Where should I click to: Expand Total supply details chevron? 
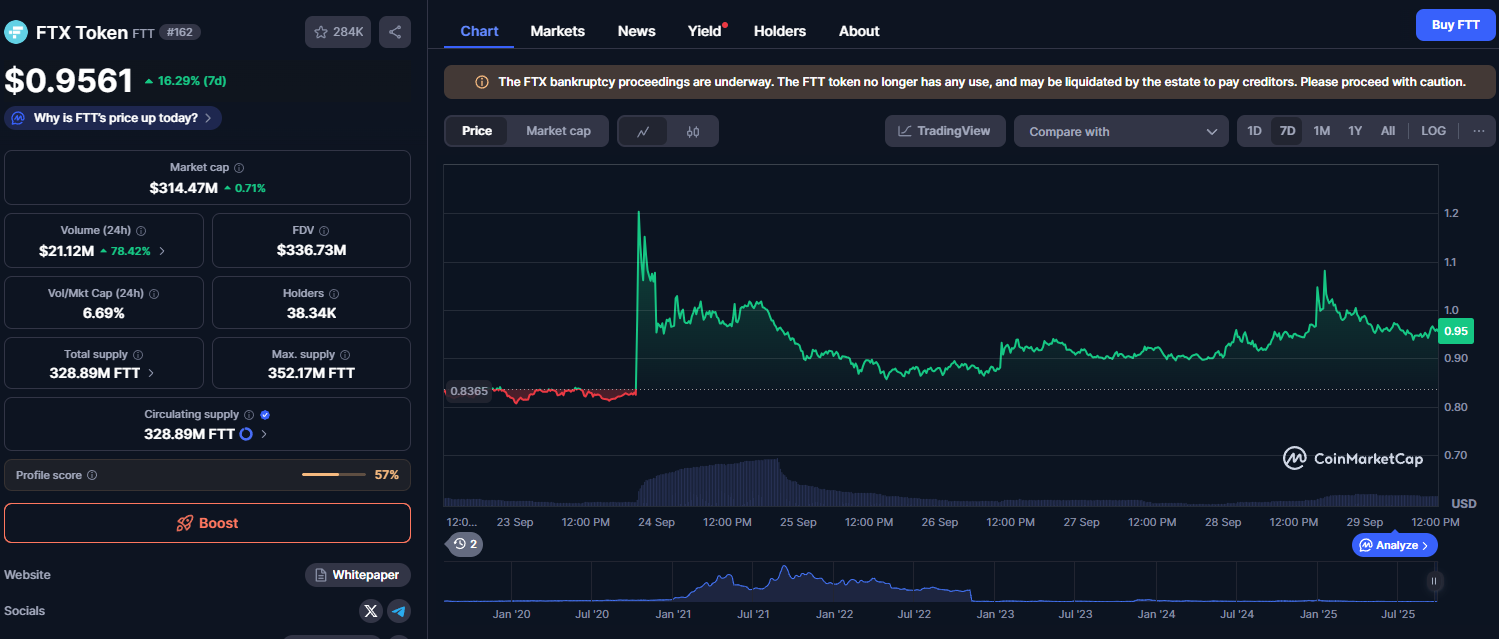coord(151,373)
